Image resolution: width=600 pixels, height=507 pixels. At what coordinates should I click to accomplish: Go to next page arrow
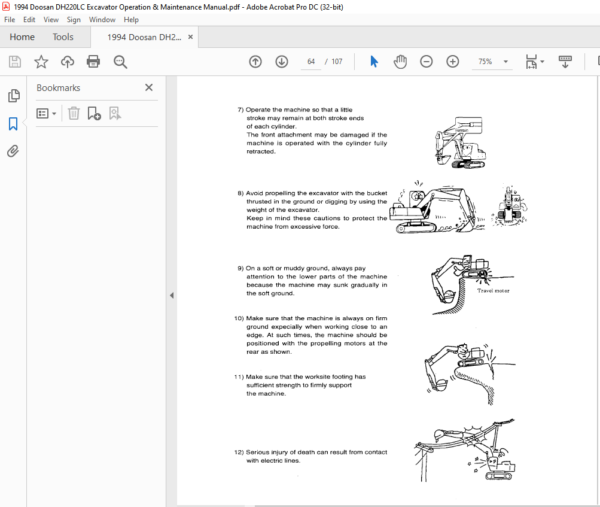tap(282, 62)
